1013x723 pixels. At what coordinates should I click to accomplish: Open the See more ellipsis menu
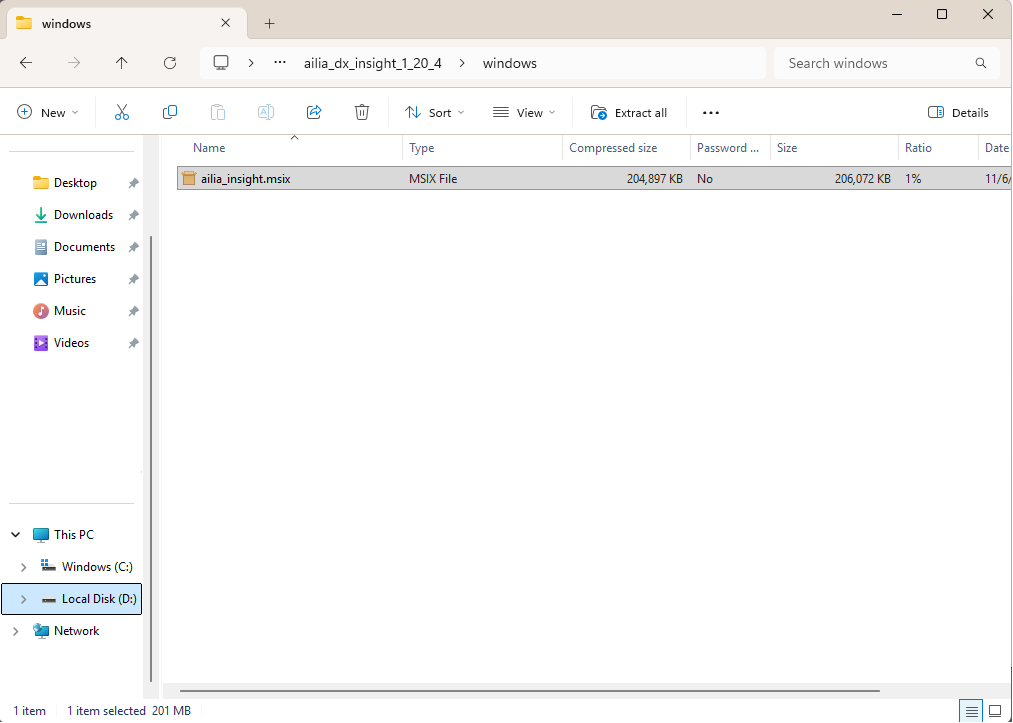pos(711,113)
